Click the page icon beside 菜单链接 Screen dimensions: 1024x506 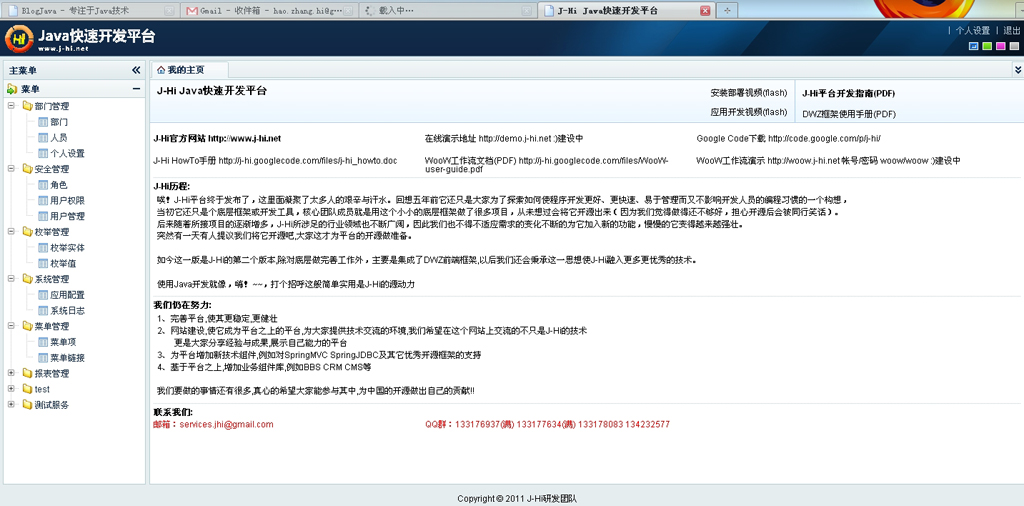43,358
